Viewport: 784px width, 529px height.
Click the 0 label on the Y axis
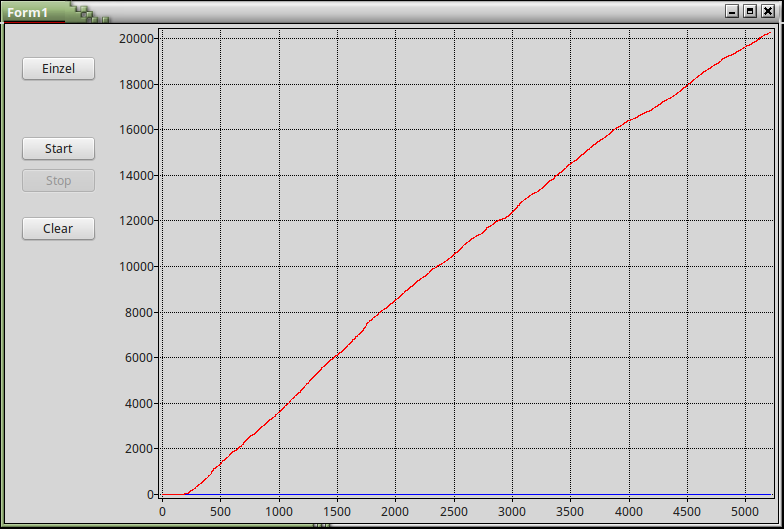pos(151,495)
